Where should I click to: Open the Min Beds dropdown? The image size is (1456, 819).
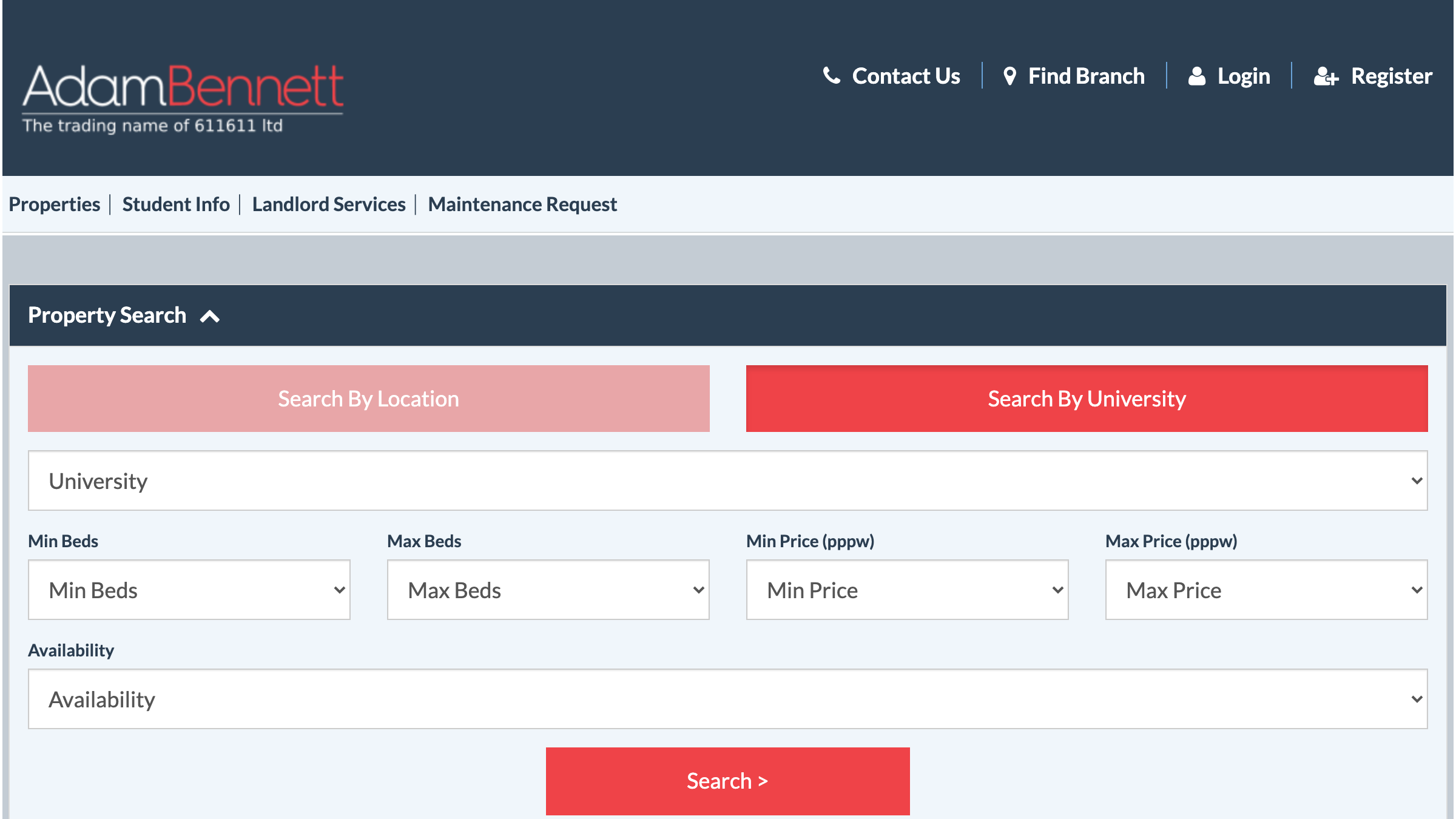[189, 590]
